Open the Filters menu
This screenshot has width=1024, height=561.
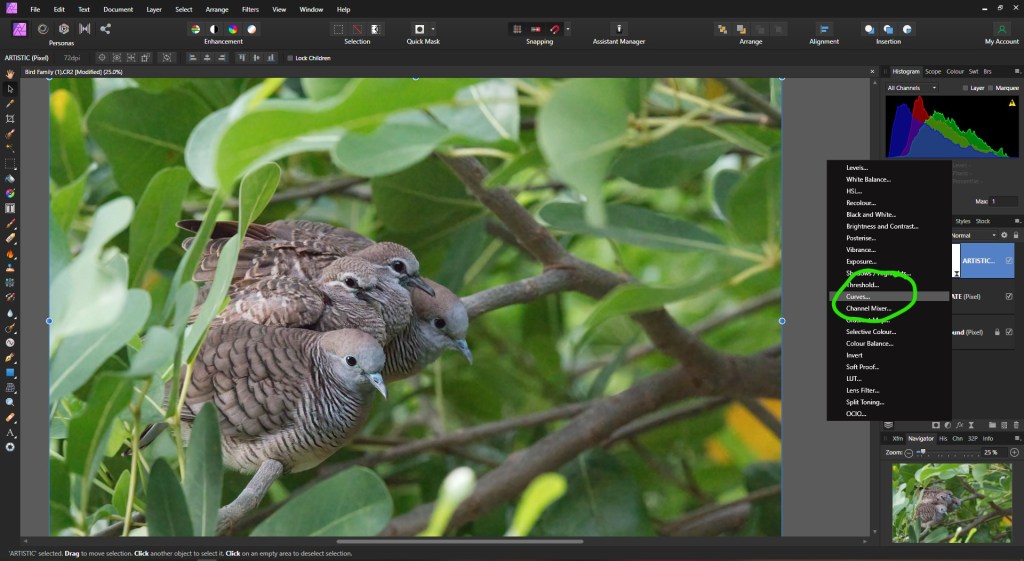[250, 9]
